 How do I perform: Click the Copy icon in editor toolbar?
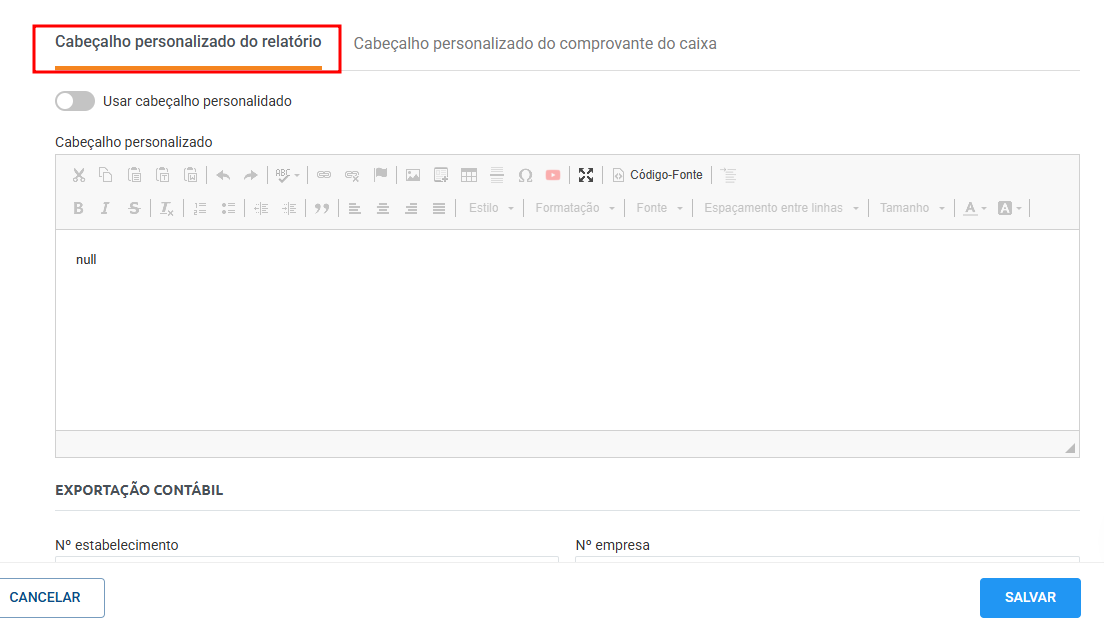[106, 175]
